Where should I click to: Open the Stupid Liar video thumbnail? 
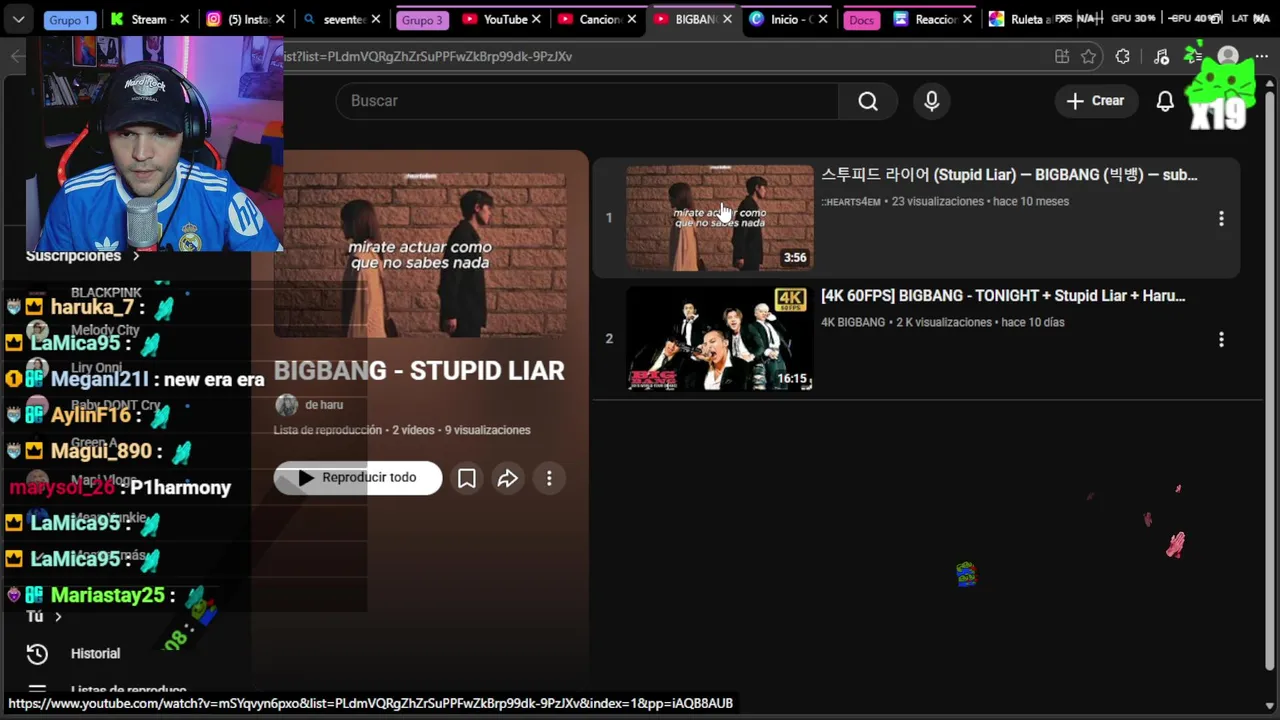click(719, 218)
